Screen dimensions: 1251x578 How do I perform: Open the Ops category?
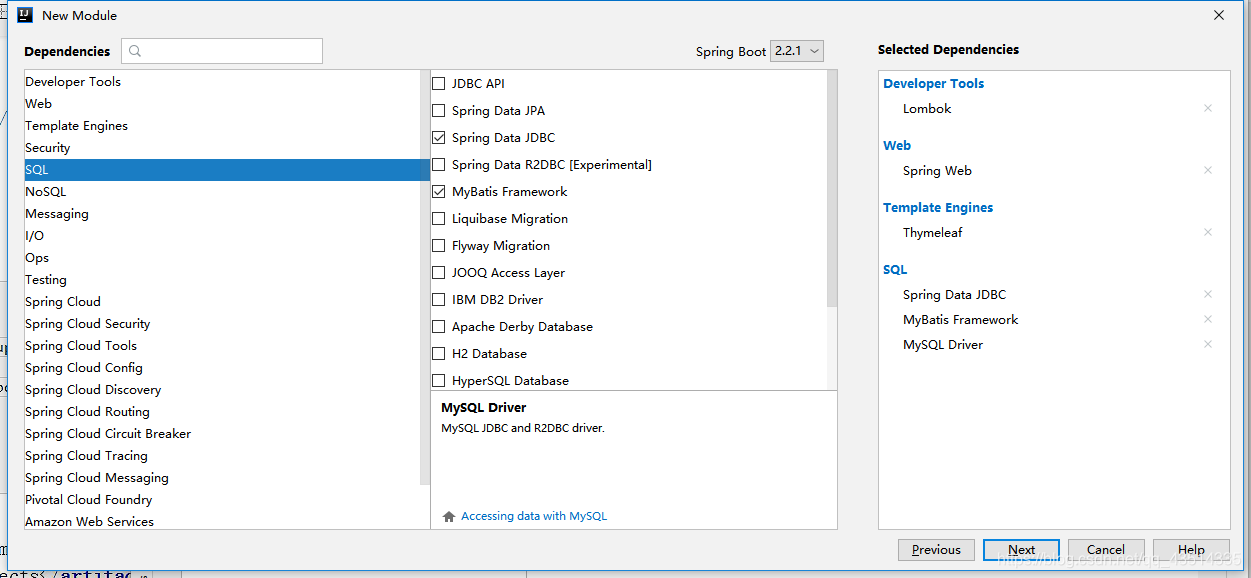[222, 257]
